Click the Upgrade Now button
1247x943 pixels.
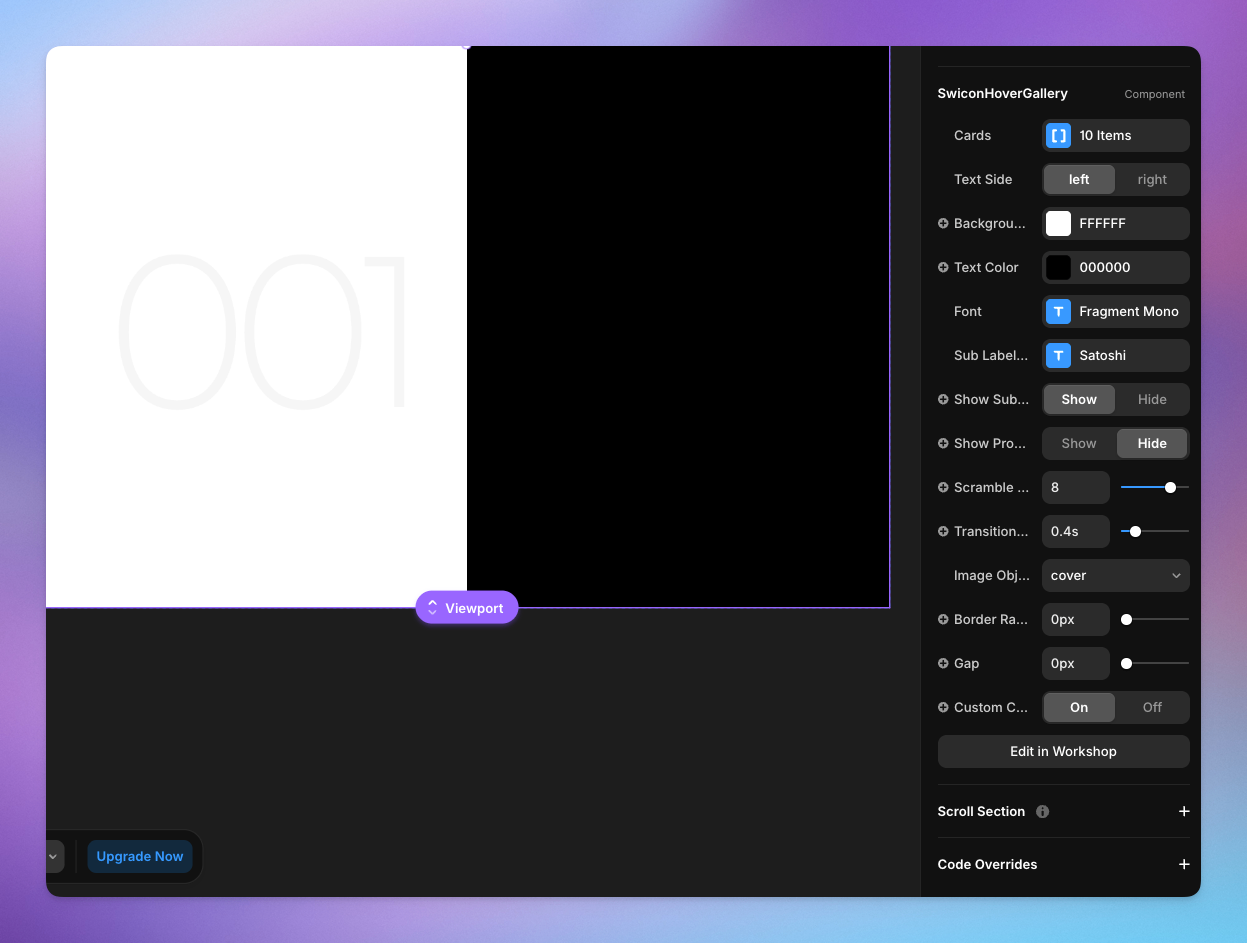click(140, 857)
